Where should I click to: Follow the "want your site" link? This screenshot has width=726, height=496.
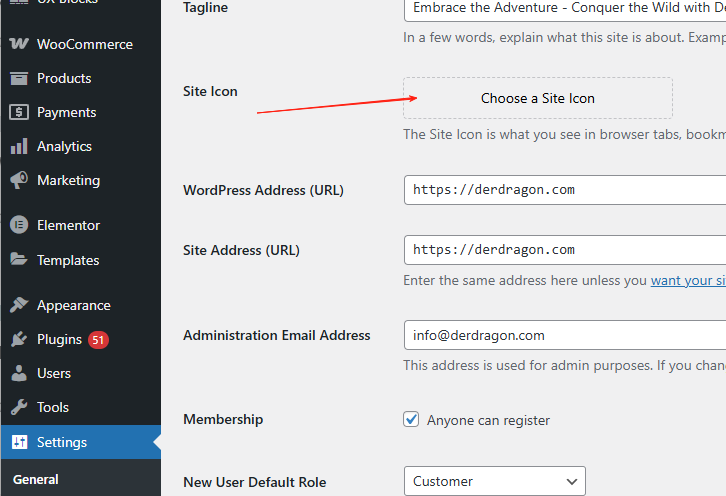[687, 281]
